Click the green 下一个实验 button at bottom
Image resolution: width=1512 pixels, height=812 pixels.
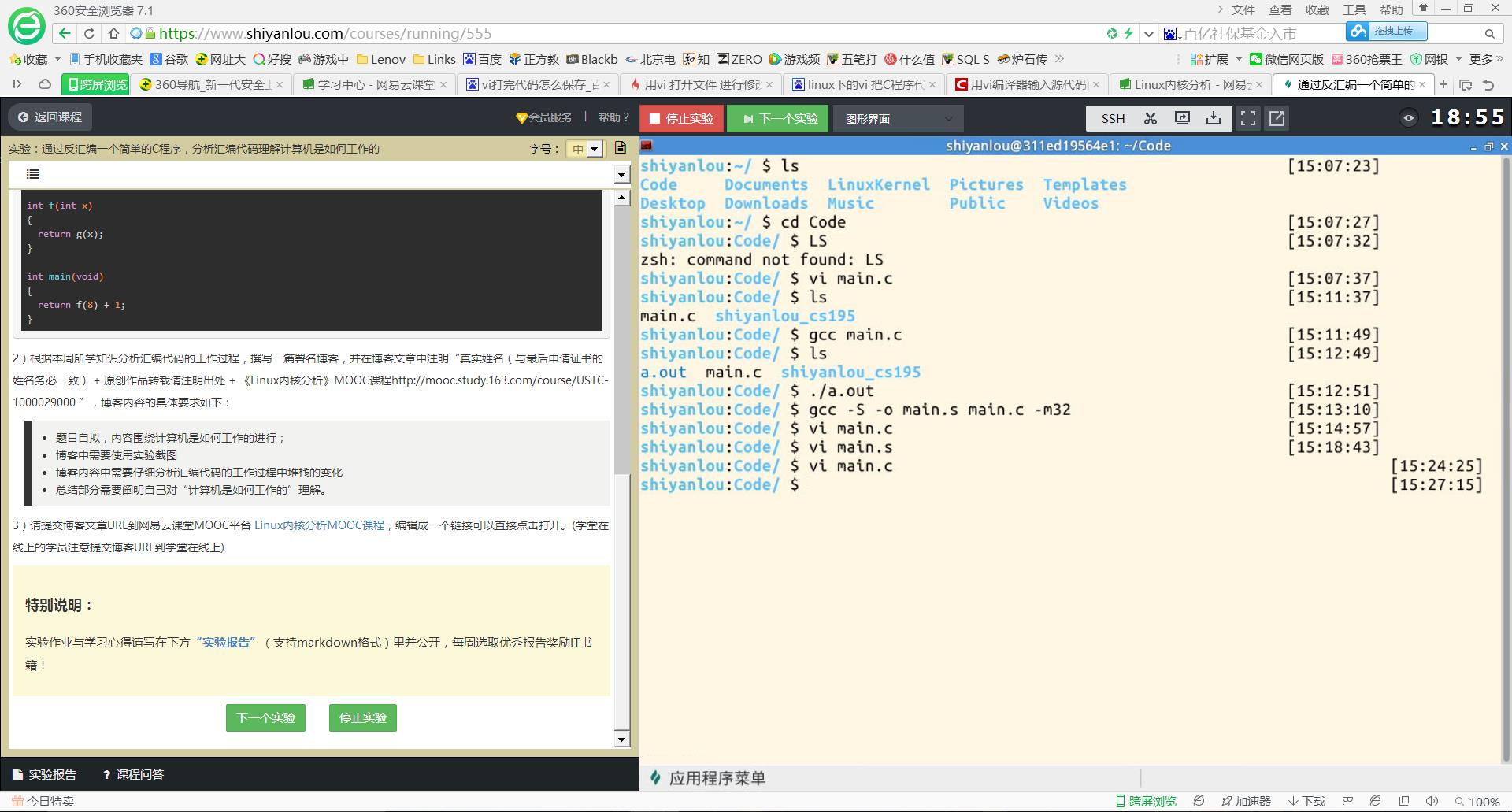[x=265, y=717]
